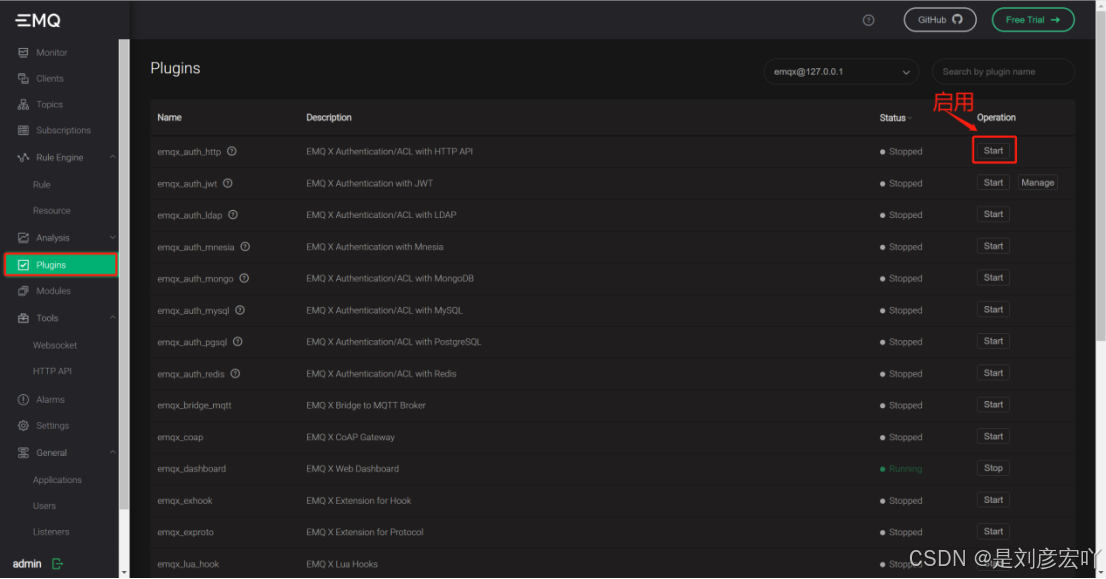Click the admin username label

(27, 563)
